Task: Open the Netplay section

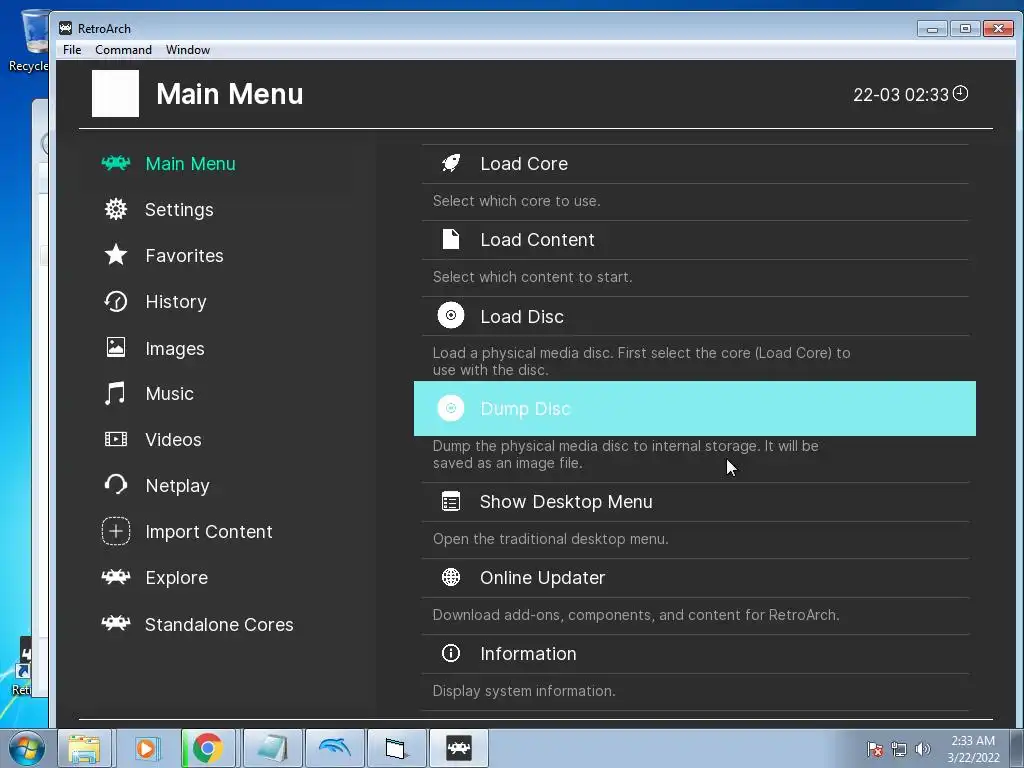Action: point(177,486)
